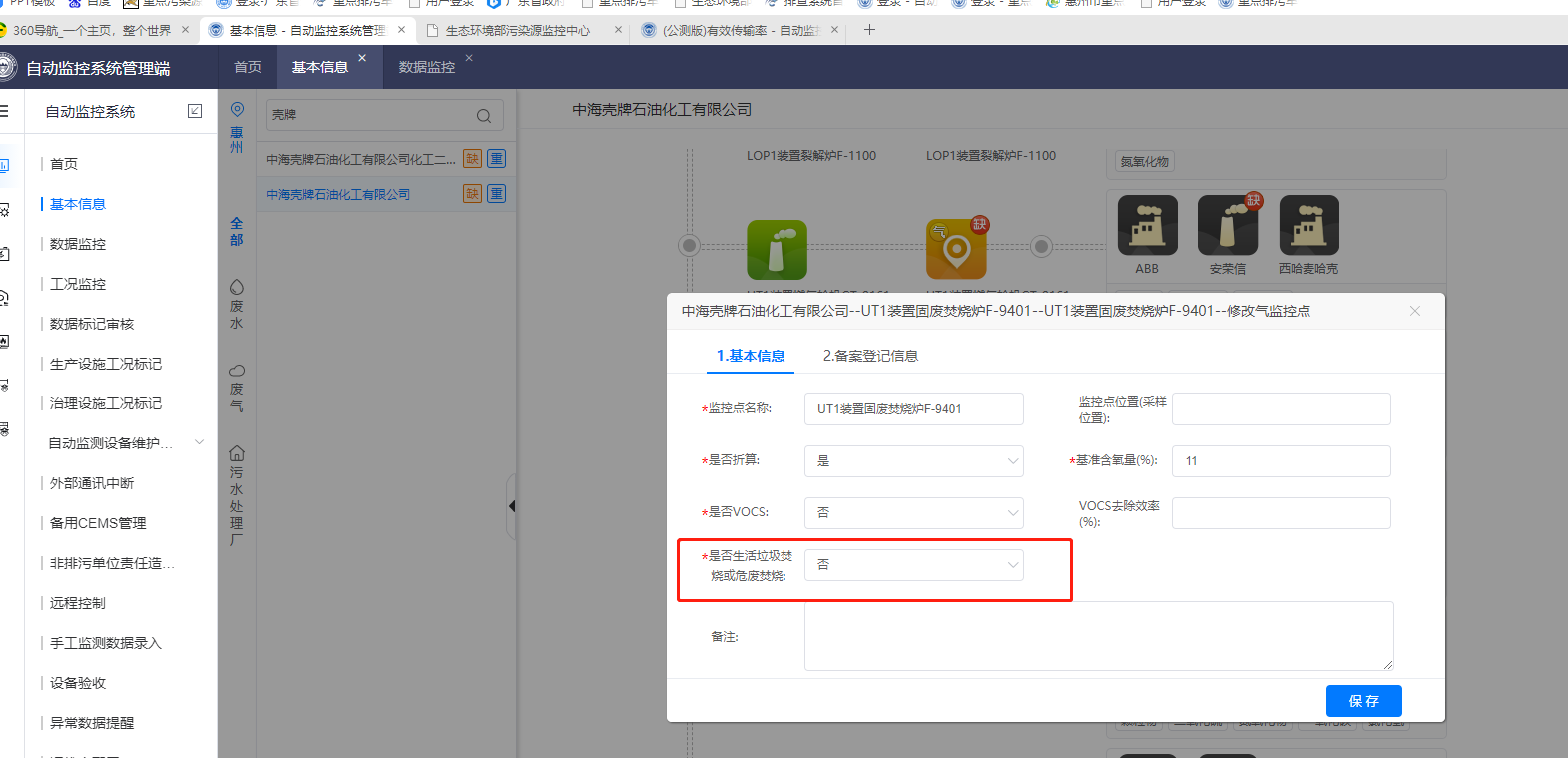This screenshot has width=1568, height=758.
Task: Click 氮氧化物 tag button
Action: (x=1144, y=162)
